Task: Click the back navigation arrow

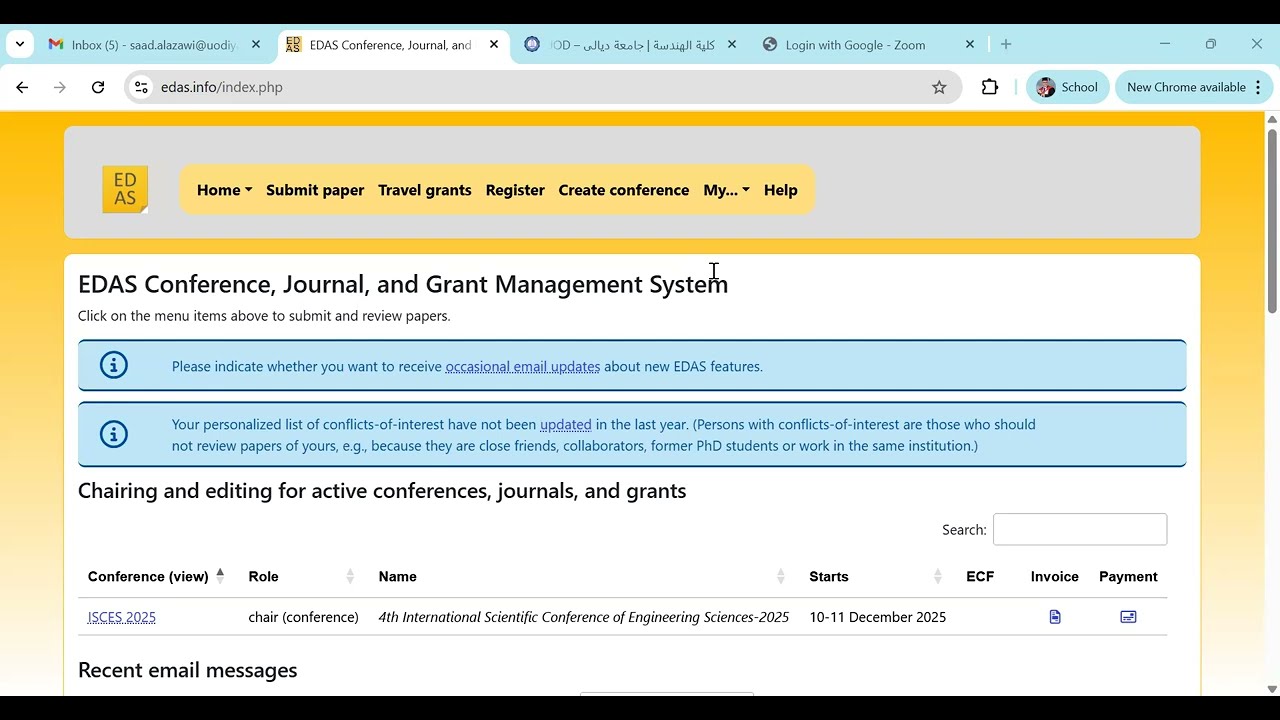Action: [x=22, y=87]
